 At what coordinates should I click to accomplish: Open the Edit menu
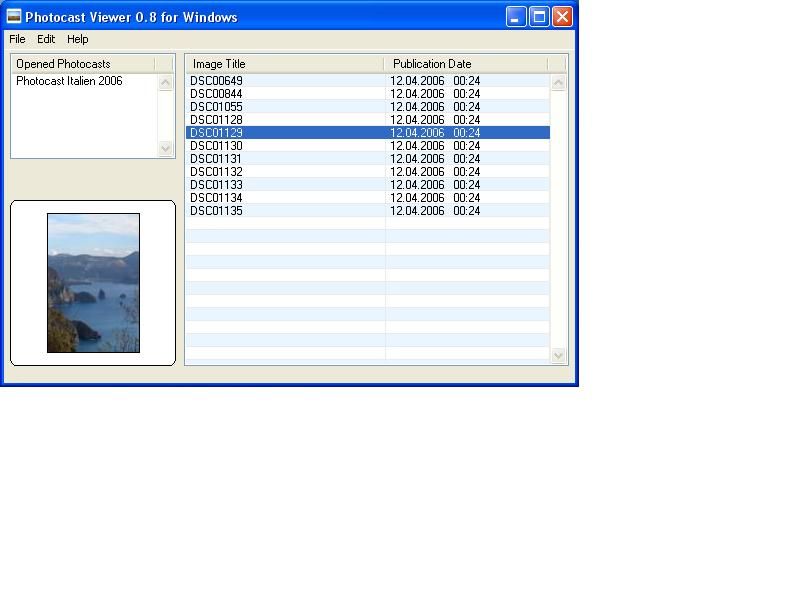46,39
